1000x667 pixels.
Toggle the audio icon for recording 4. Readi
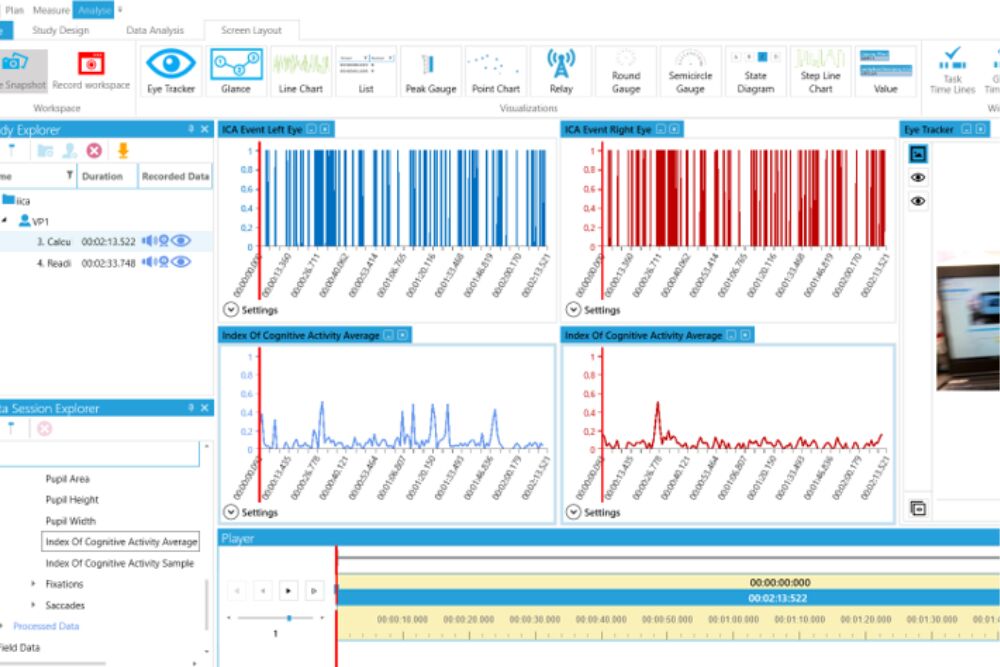point(148,262)
